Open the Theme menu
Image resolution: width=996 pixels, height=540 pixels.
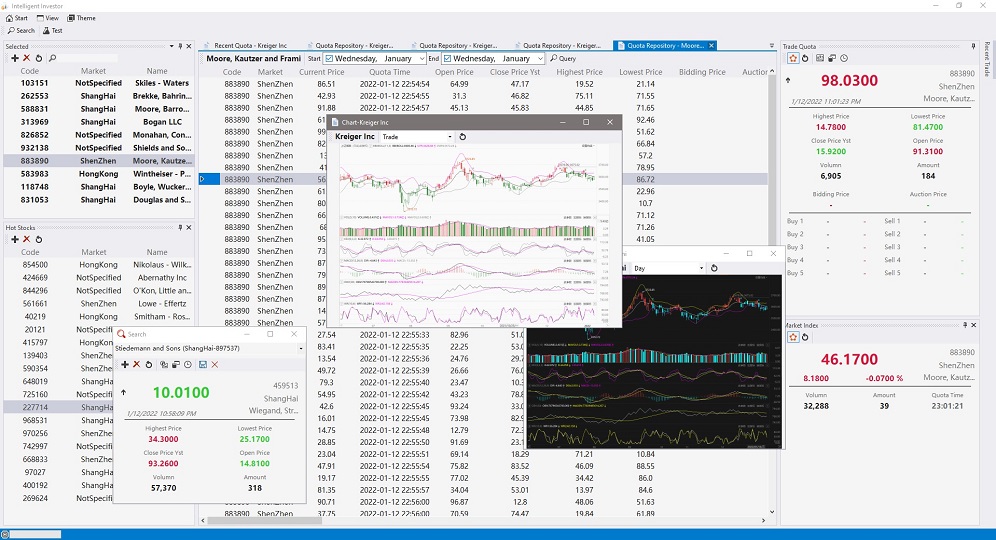click(81, 18)
